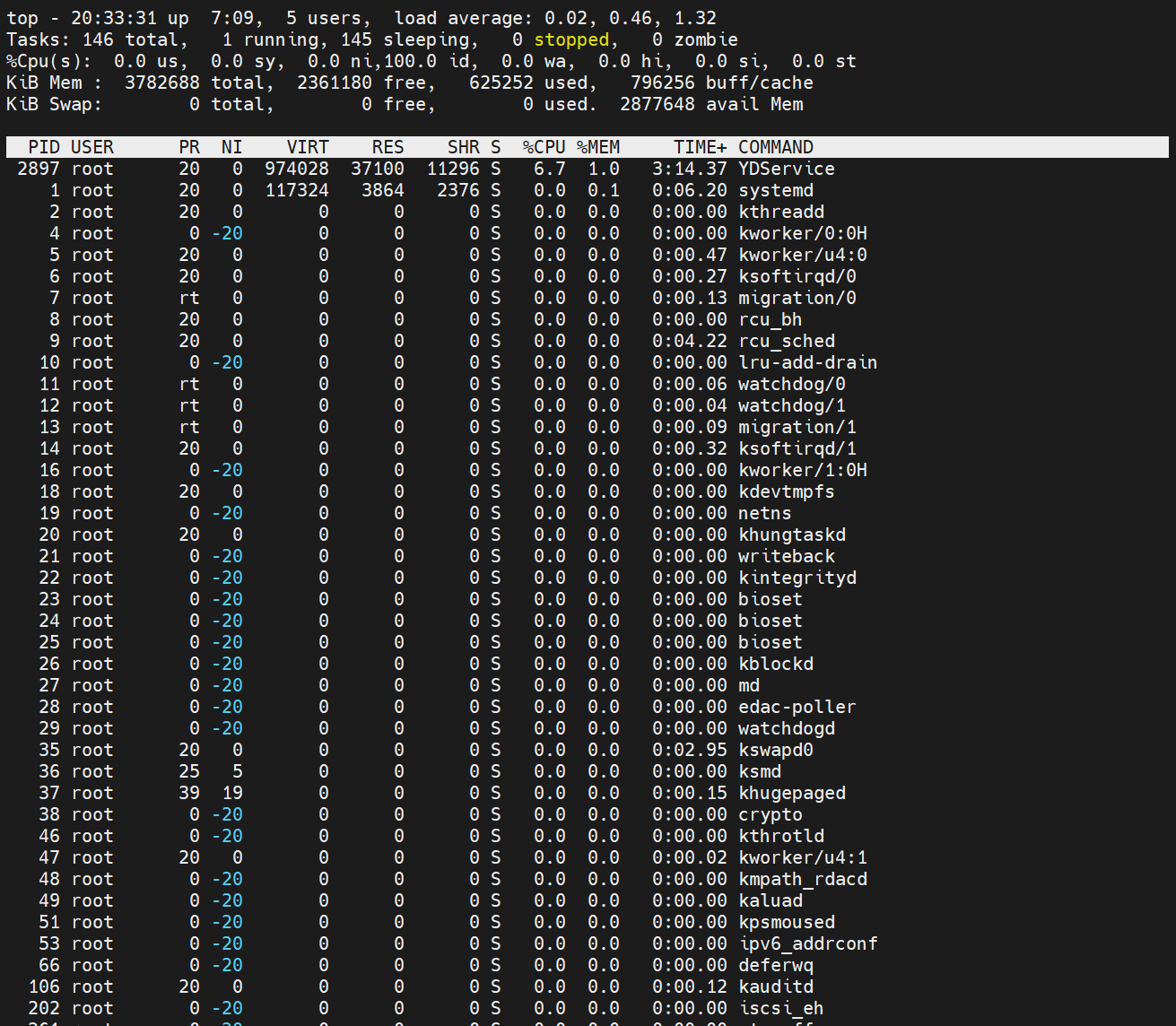This screenshot has width=1176, height=1026.
Task: Click the crypto command
Action: [x=771, y=814]
